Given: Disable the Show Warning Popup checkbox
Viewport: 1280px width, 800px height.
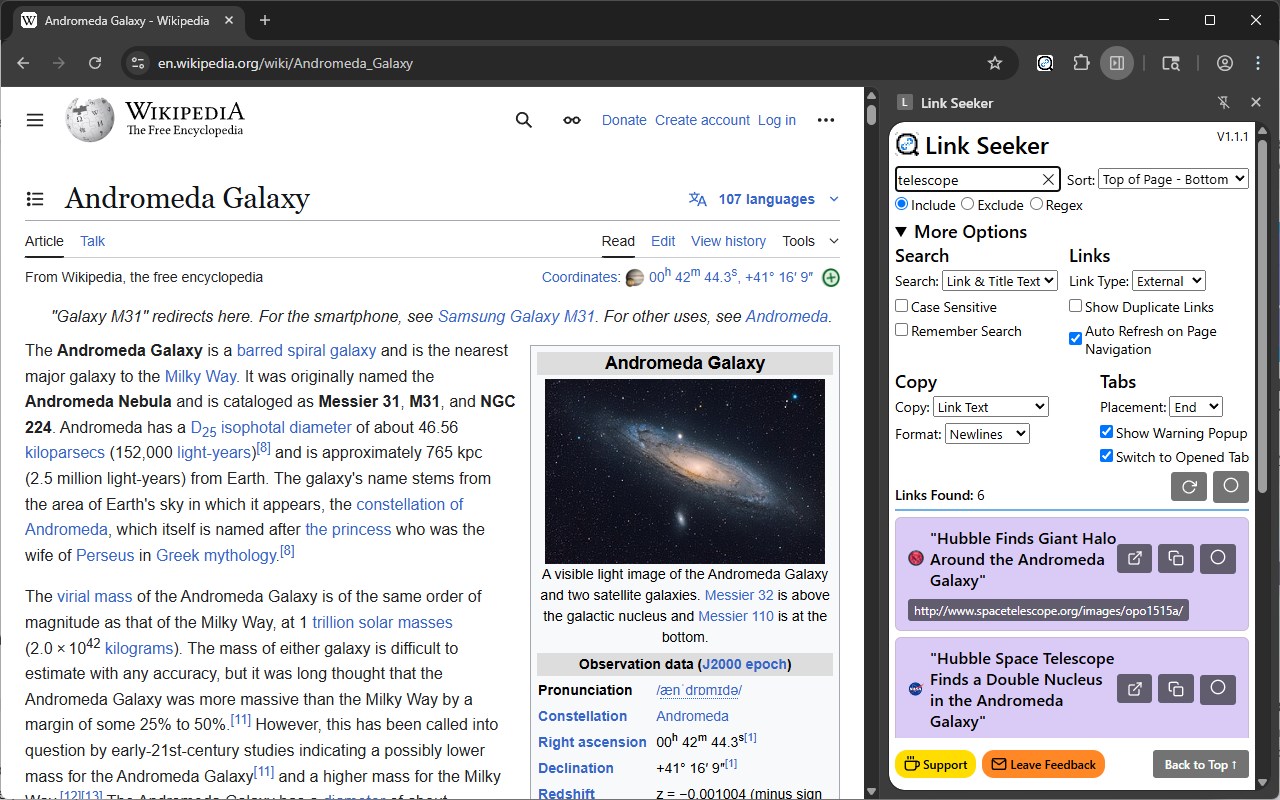Looking at the screenshot, I should (1107, 432).
